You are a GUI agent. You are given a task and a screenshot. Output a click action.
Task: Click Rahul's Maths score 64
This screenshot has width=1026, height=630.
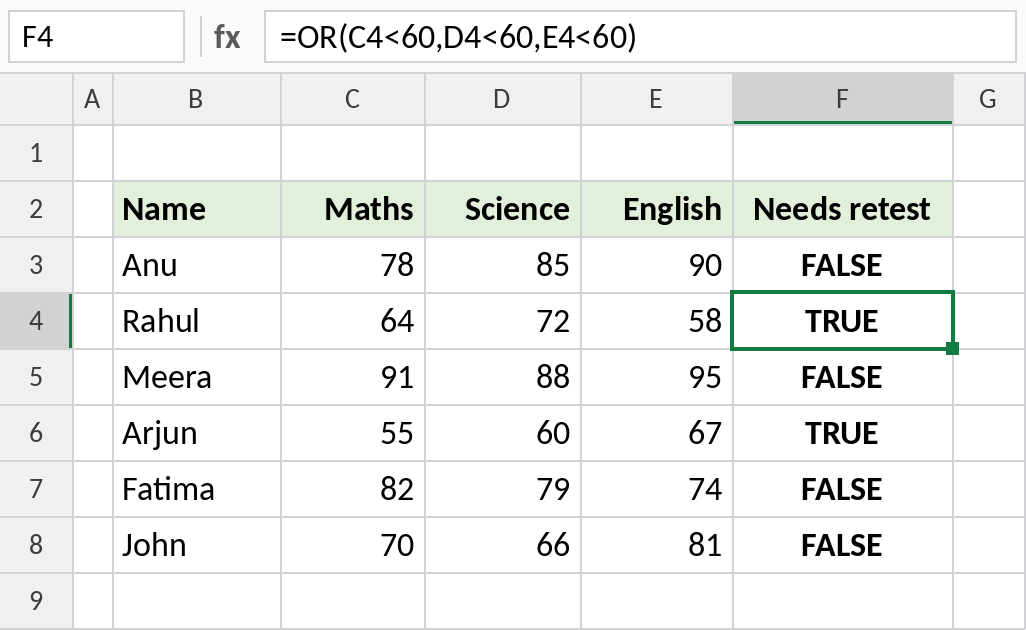[x=353, y=321]
